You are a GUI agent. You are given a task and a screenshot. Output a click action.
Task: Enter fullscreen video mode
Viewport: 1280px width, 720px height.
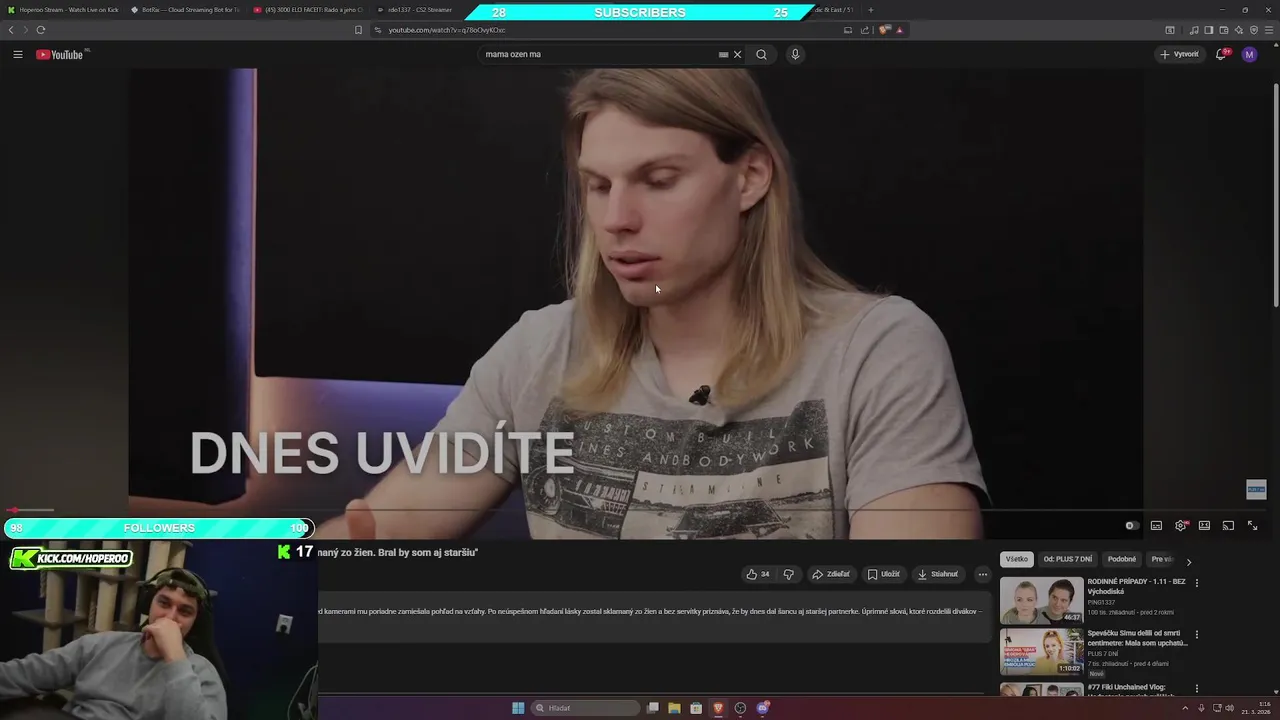[1252, 526]
